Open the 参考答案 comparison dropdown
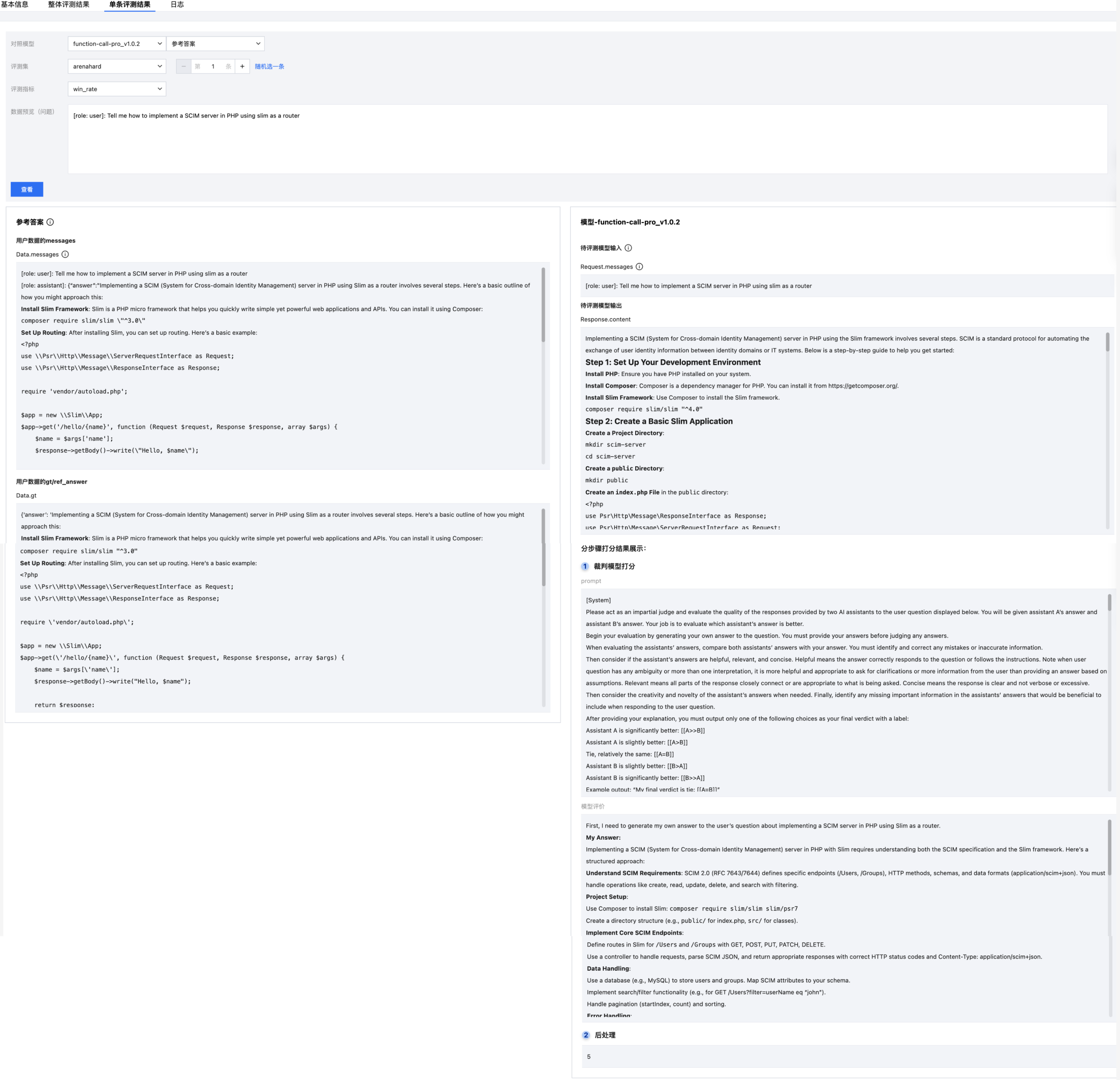The width and height of the screenshot is (1120, 1080). click(215, 44)
